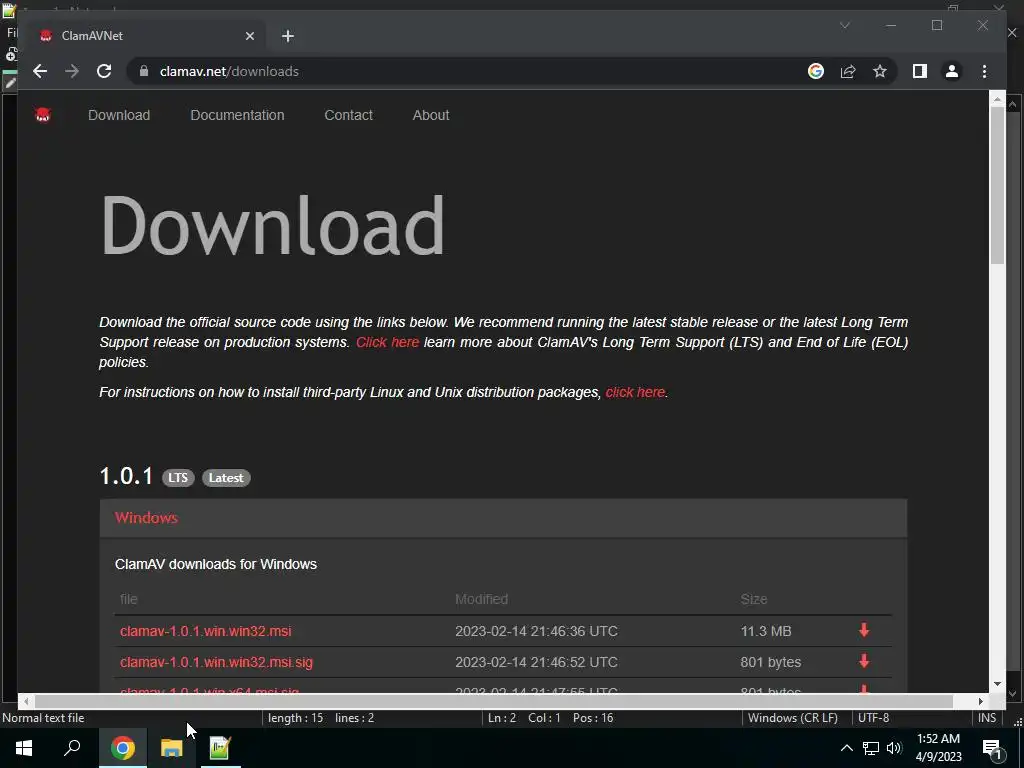Screen dimensions: 1024x768
Task: Click the 'file' column header
Action: [x=129, y=599]
